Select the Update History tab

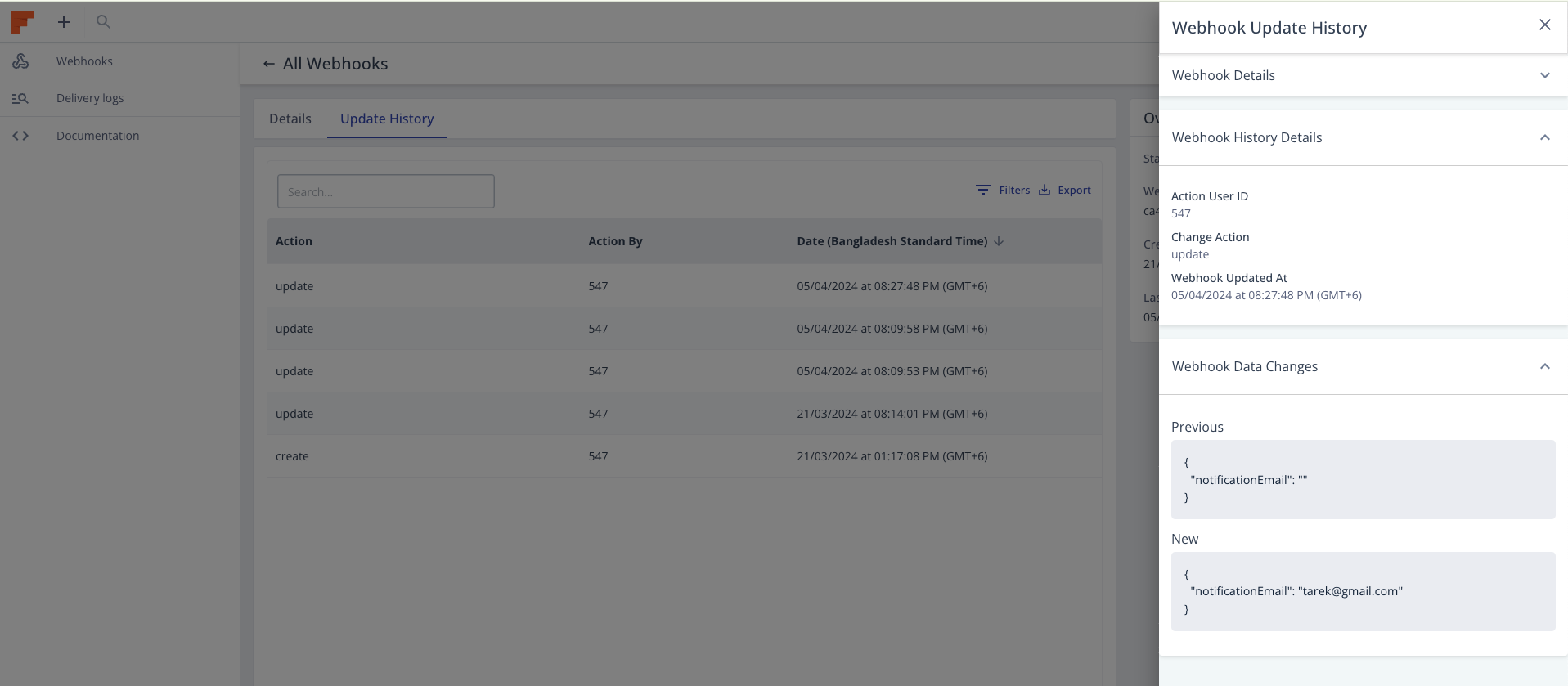[x=387, y=119]
